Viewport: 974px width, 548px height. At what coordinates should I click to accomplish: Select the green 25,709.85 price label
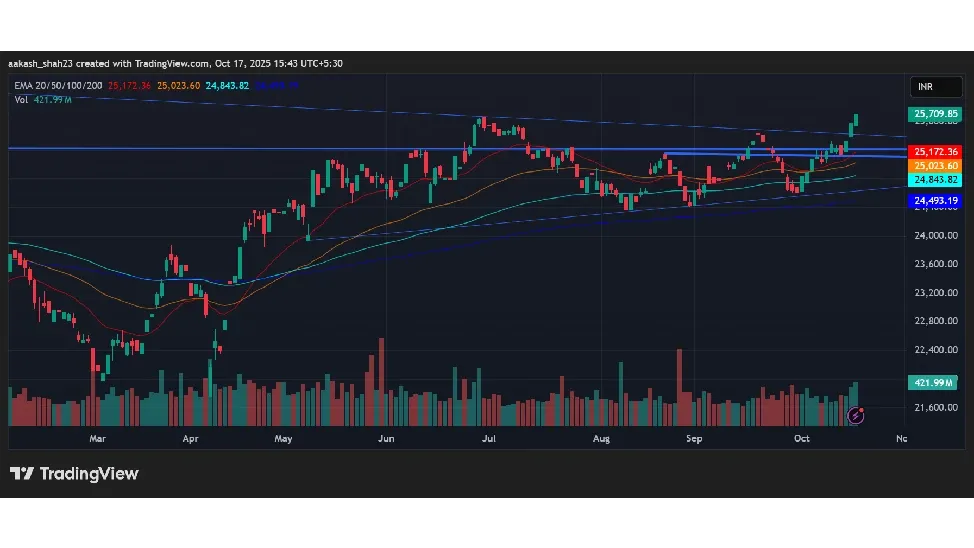pyautogui.click(x=934, y=114)
